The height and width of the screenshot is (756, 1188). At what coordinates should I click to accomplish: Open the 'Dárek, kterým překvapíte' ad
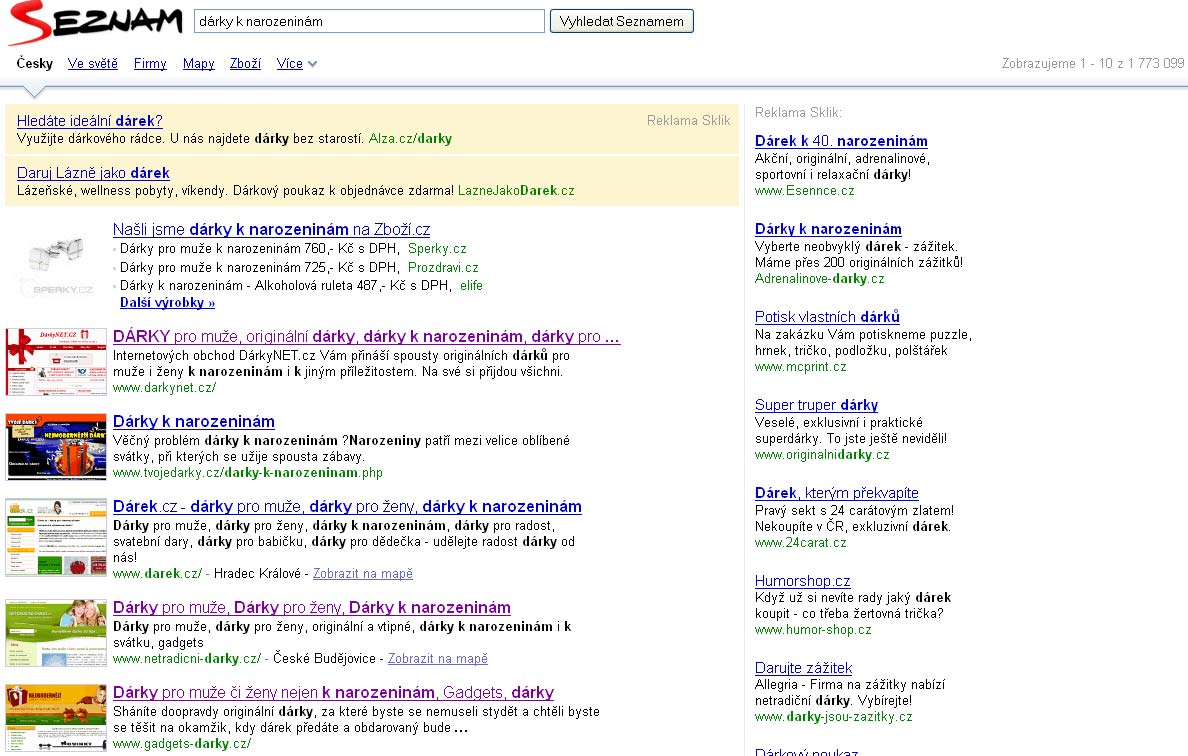pyautogui.click(x=836, y=493)
